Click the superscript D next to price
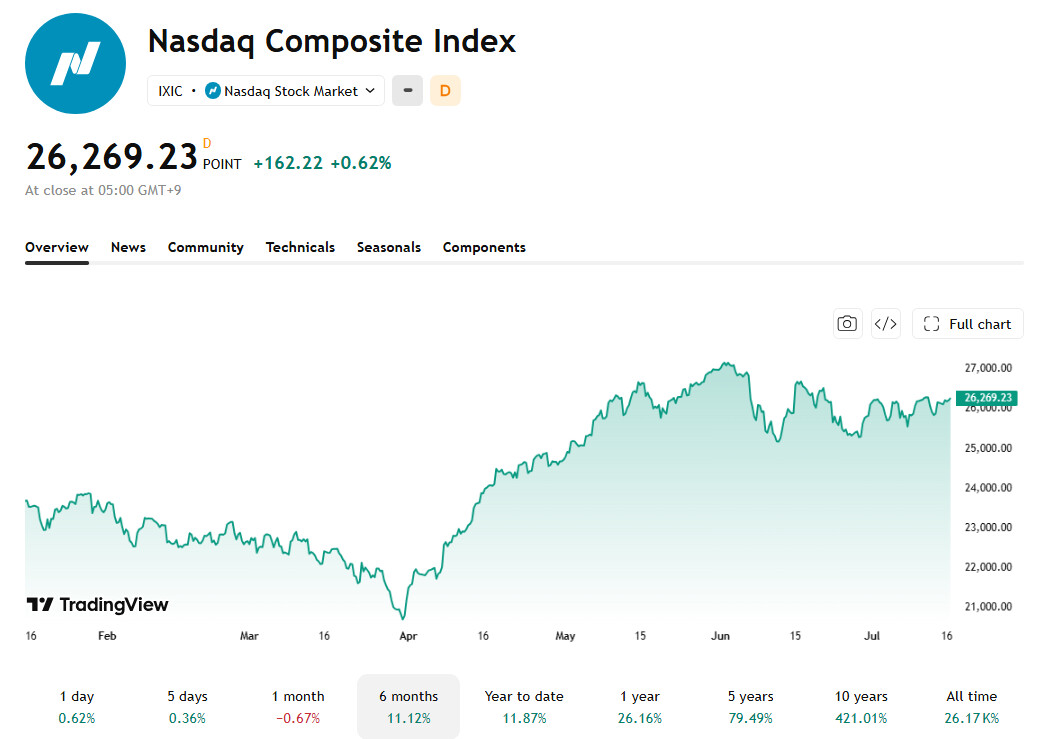Viewport: 1042px width, 739px height. click(x=207, y=143)
